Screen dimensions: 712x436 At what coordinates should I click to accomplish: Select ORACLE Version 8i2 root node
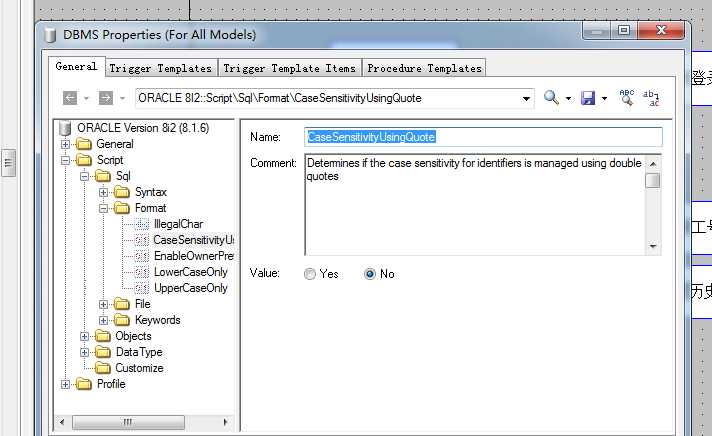[x=143, y=128]
